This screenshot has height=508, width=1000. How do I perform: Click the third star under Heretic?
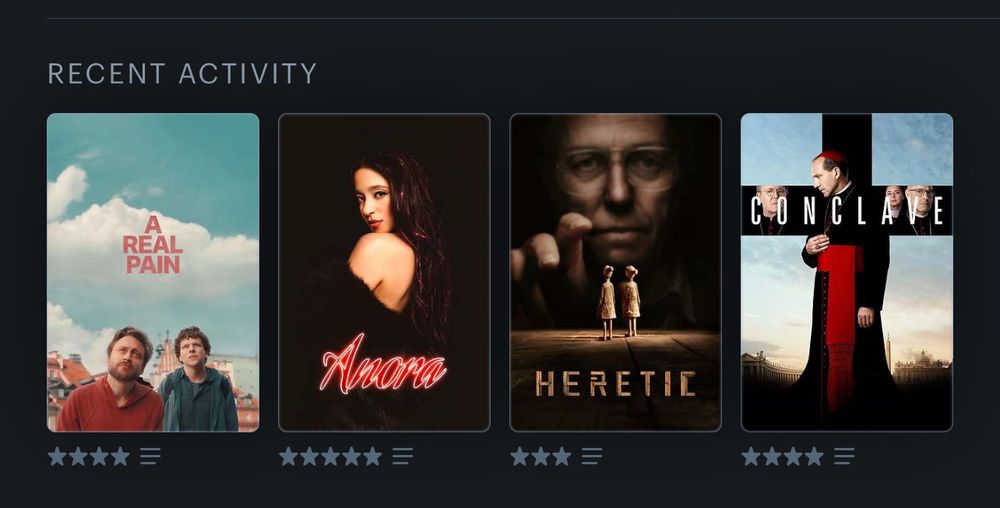point(562,456)
